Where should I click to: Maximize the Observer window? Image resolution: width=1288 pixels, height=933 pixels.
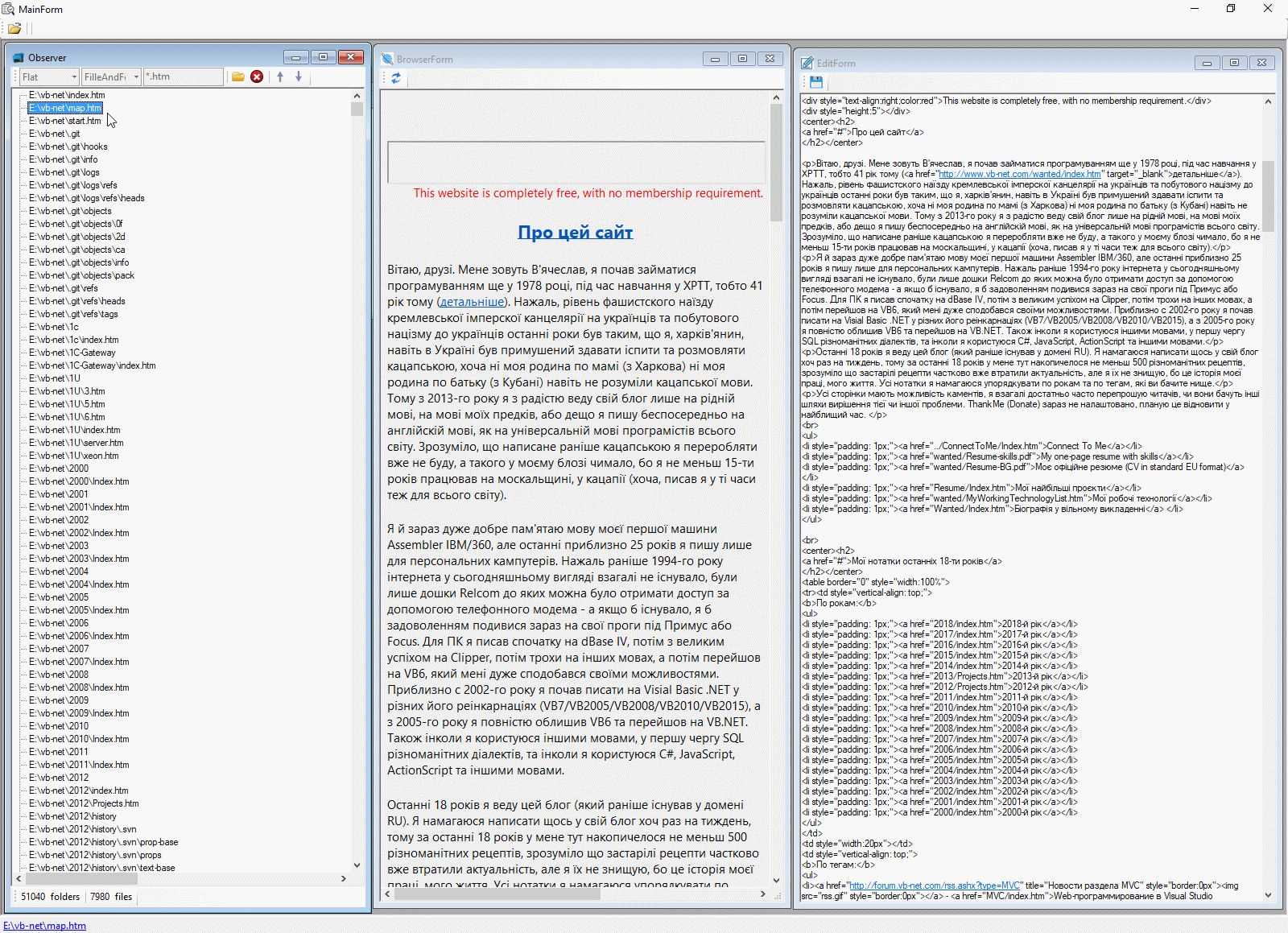(323, 57)
